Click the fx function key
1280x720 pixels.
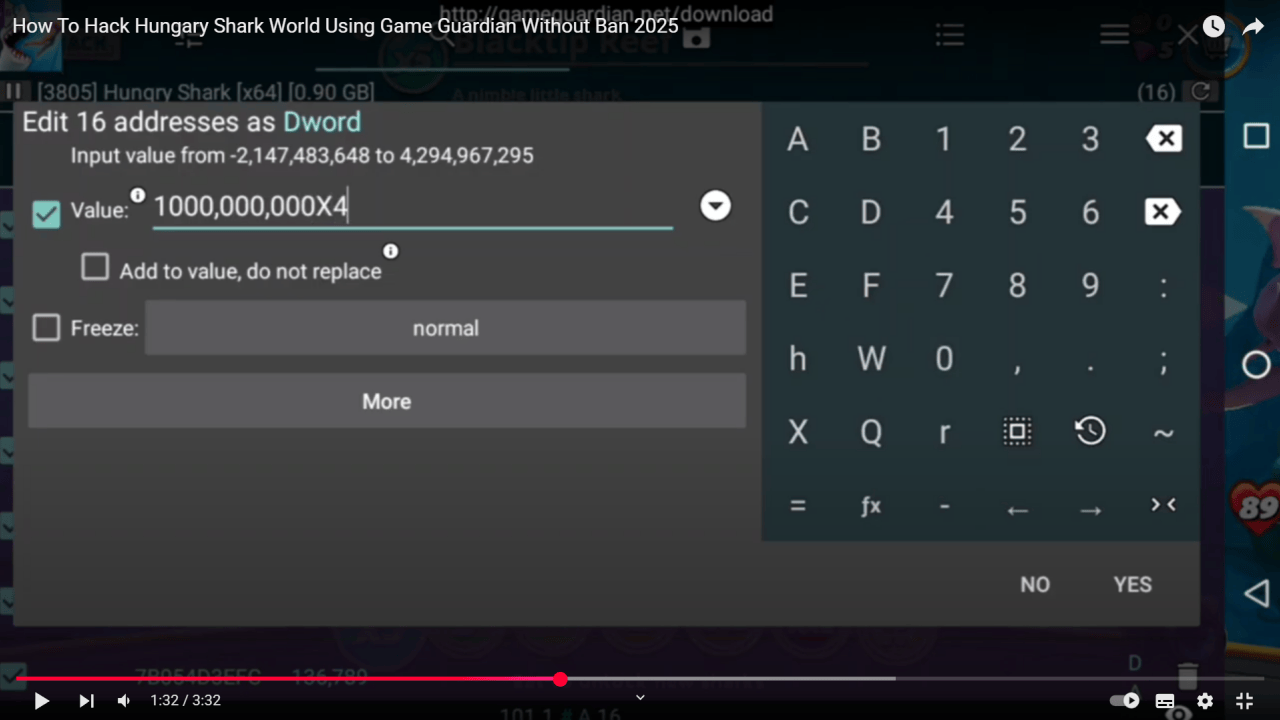click(x=871, y=506)
